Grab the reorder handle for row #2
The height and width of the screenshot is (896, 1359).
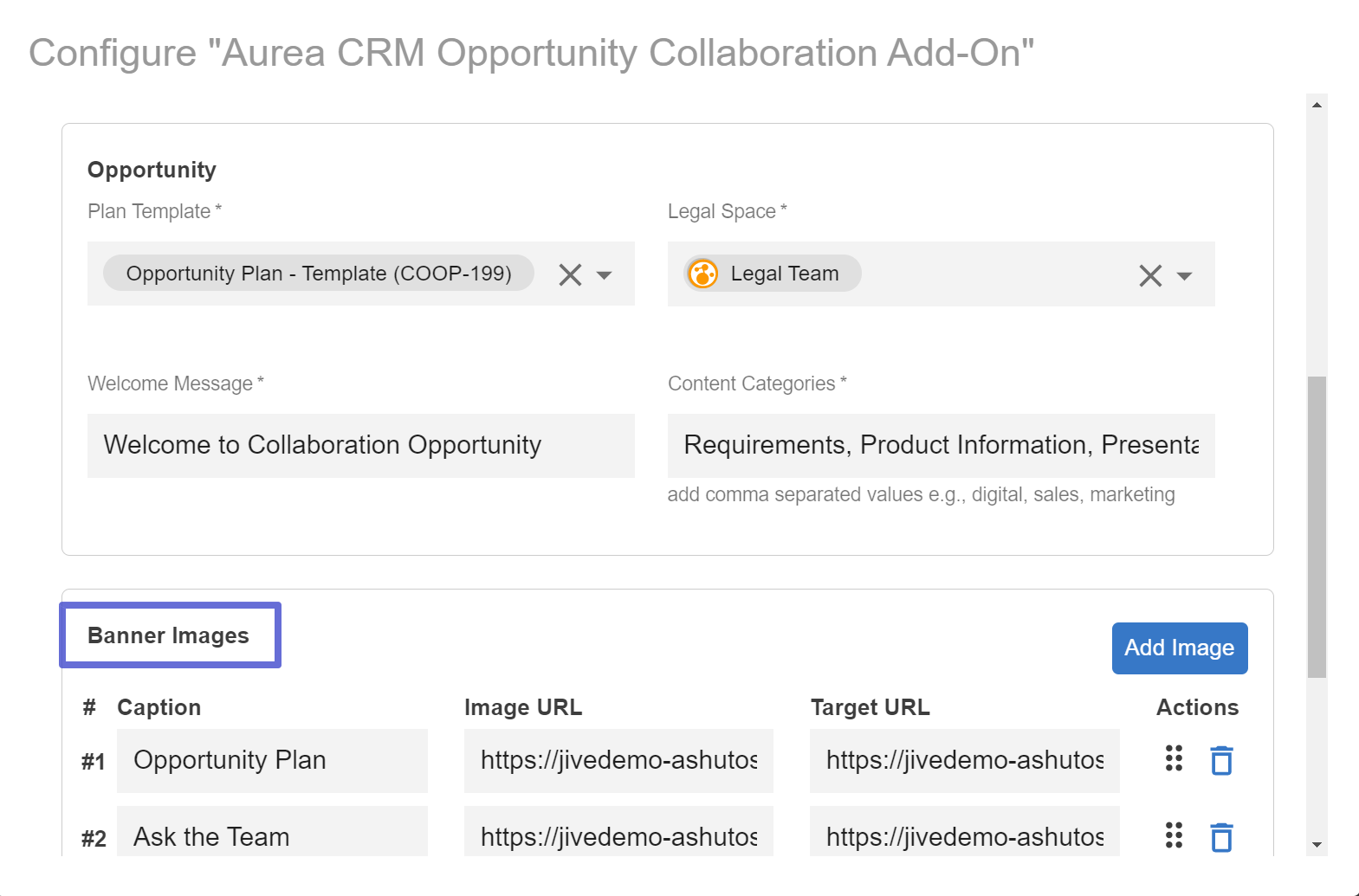pyautogui.click(x=1174, y=835)
